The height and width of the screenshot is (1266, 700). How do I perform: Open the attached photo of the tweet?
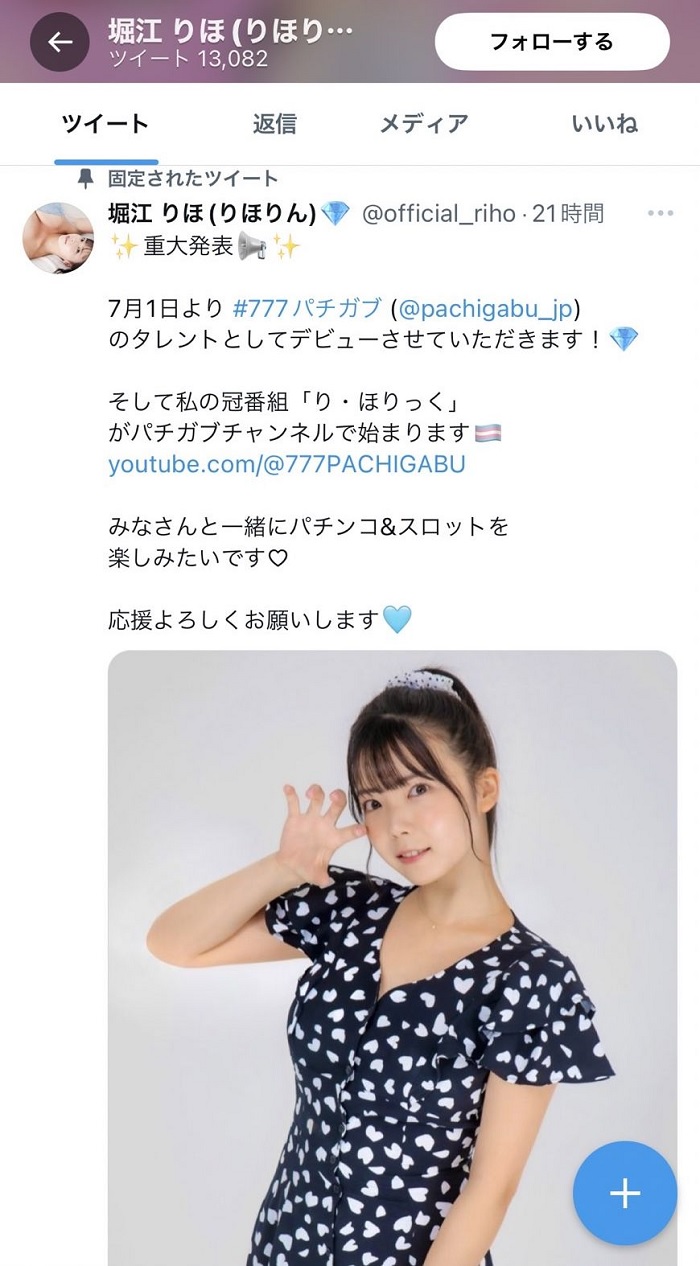pos(392,958)
